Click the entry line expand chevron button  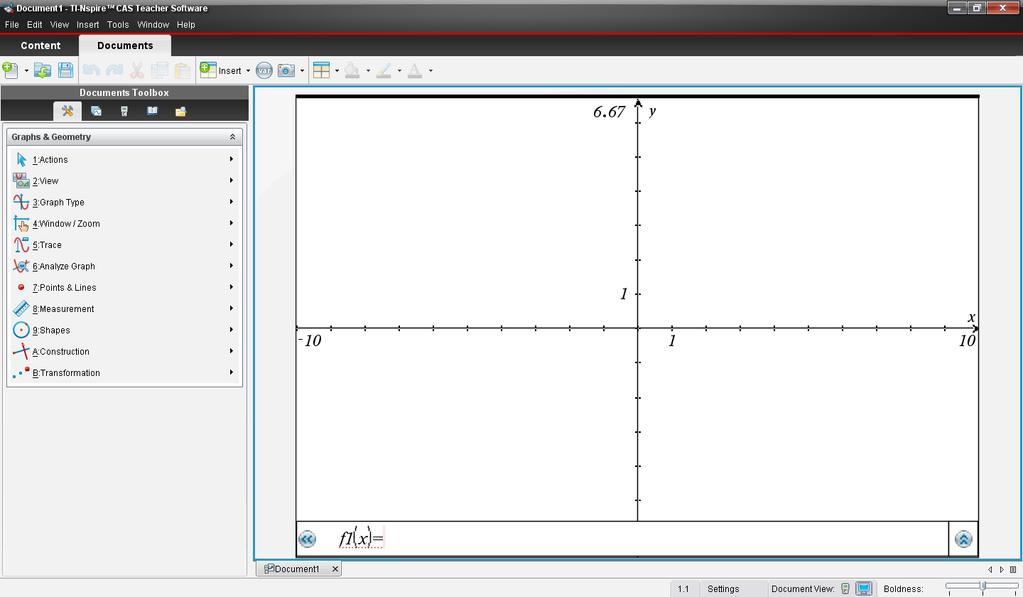click(964, 539)
